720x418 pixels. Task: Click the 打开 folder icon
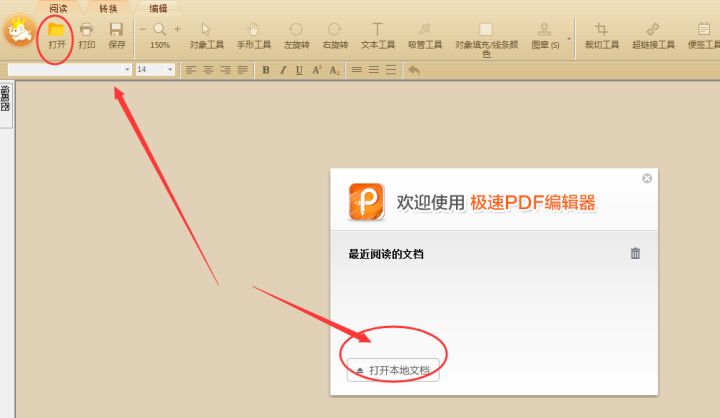click(x=56, y=30)
